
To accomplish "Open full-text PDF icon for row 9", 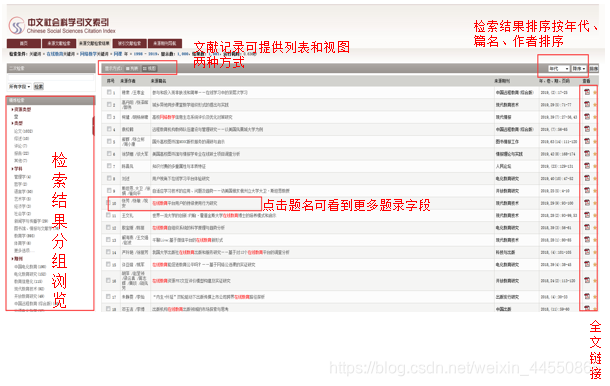I will coord(587,190).
